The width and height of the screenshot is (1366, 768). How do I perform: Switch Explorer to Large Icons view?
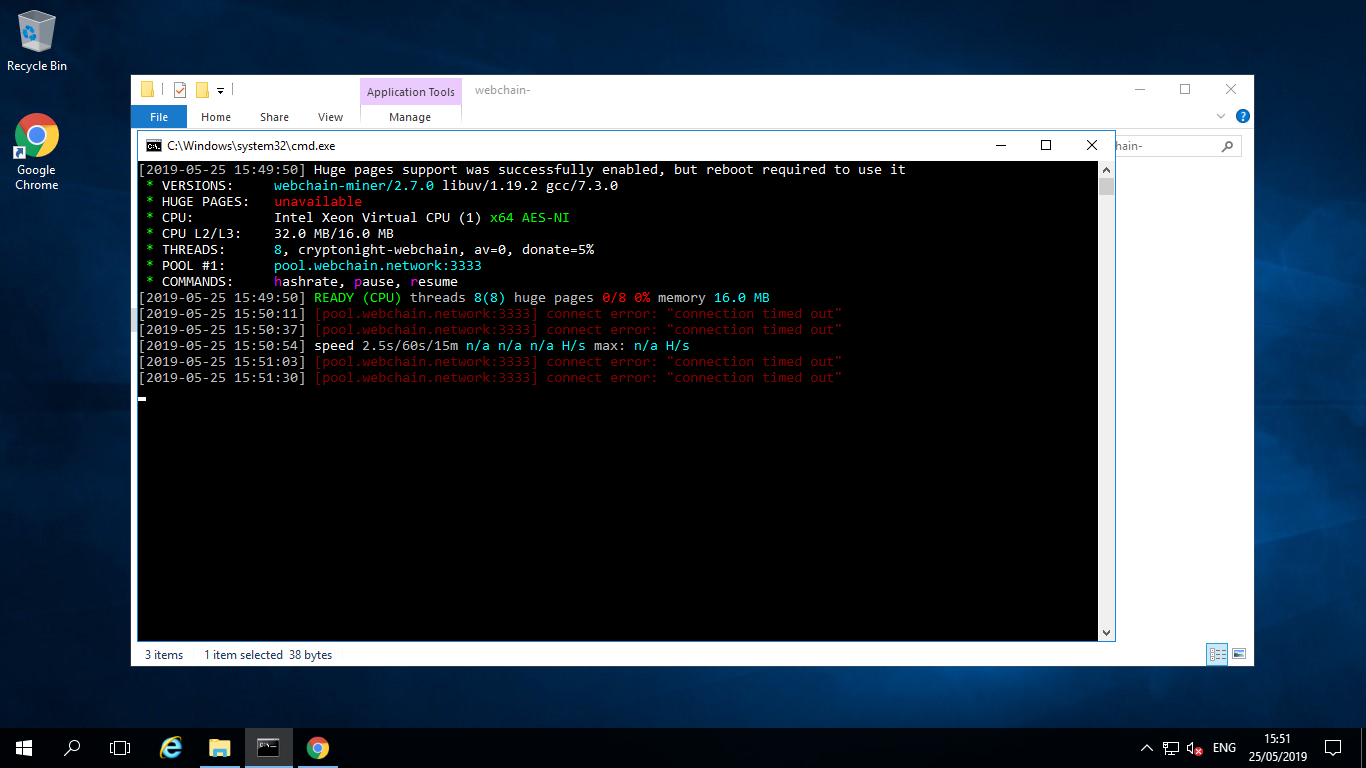pos(1239,655)
